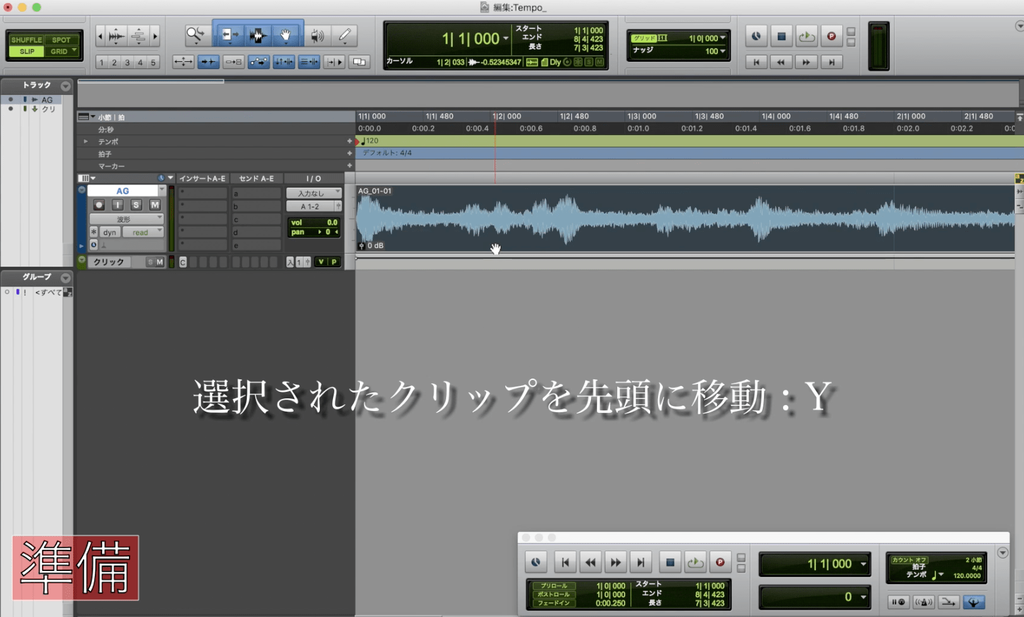Mute the AG track
This screenshot has height=617, width=1024.
point(155,205)
